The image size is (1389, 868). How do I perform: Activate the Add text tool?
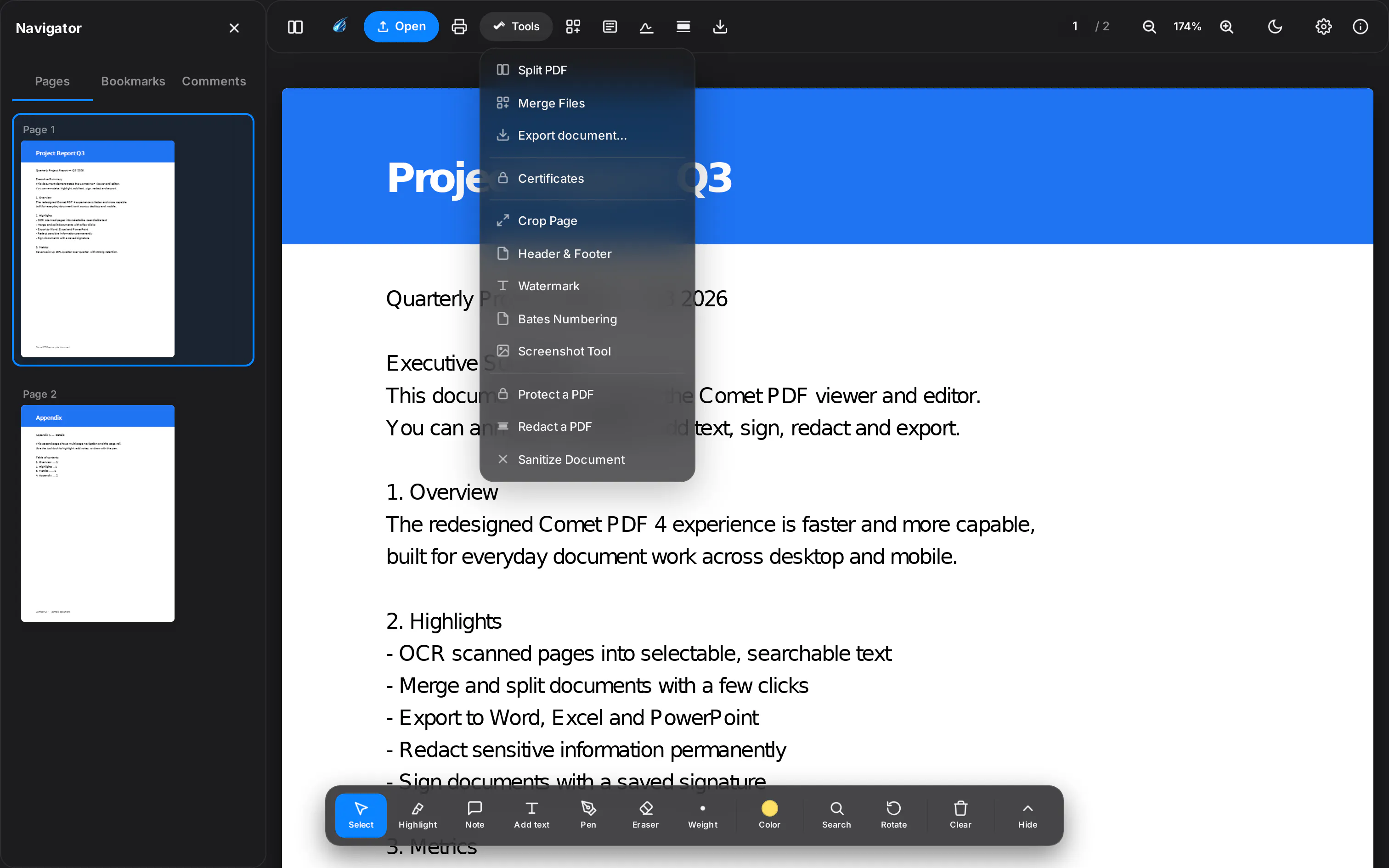point(531,815)
